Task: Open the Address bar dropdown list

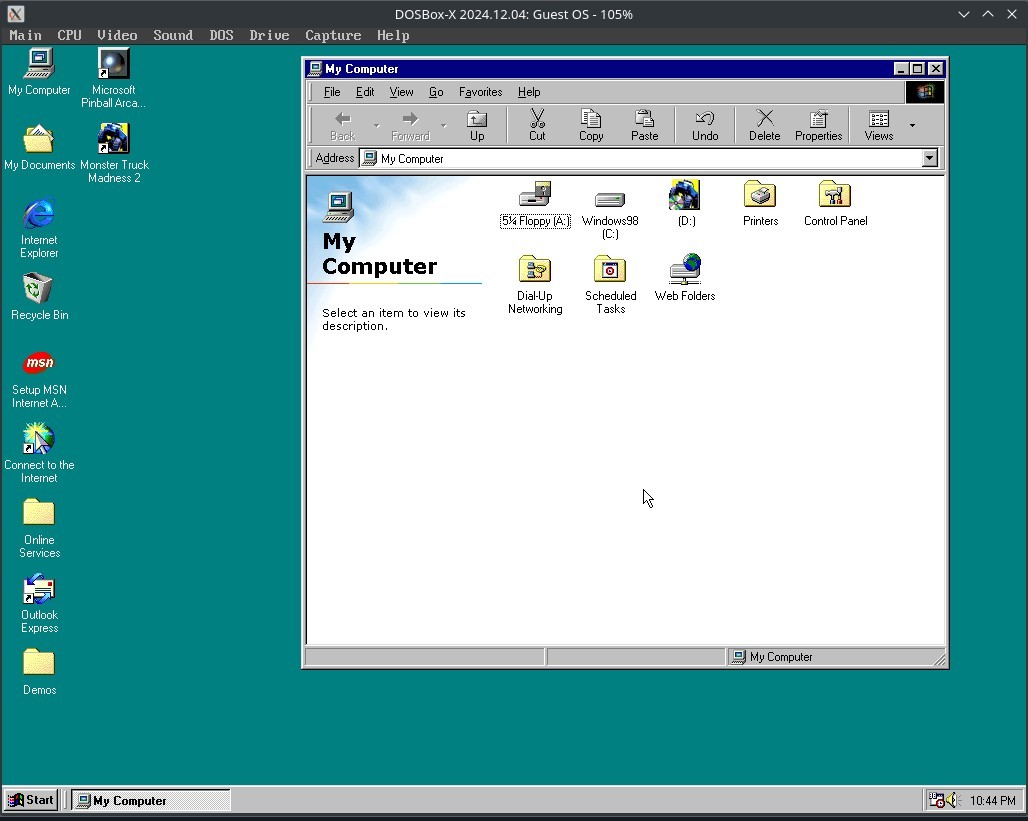Action: pos(929,158)
